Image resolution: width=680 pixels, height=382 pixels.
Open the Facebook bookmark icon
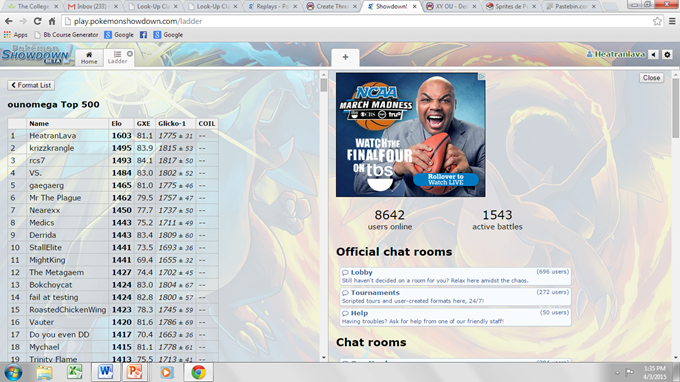click(x=143, y=35)
